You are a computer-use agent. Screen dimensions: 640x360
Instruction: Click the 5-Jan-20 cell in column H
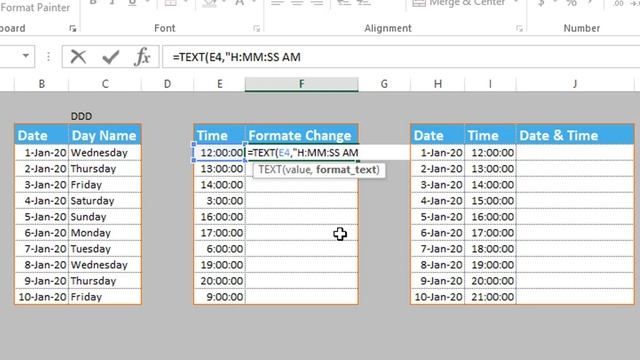438,217
